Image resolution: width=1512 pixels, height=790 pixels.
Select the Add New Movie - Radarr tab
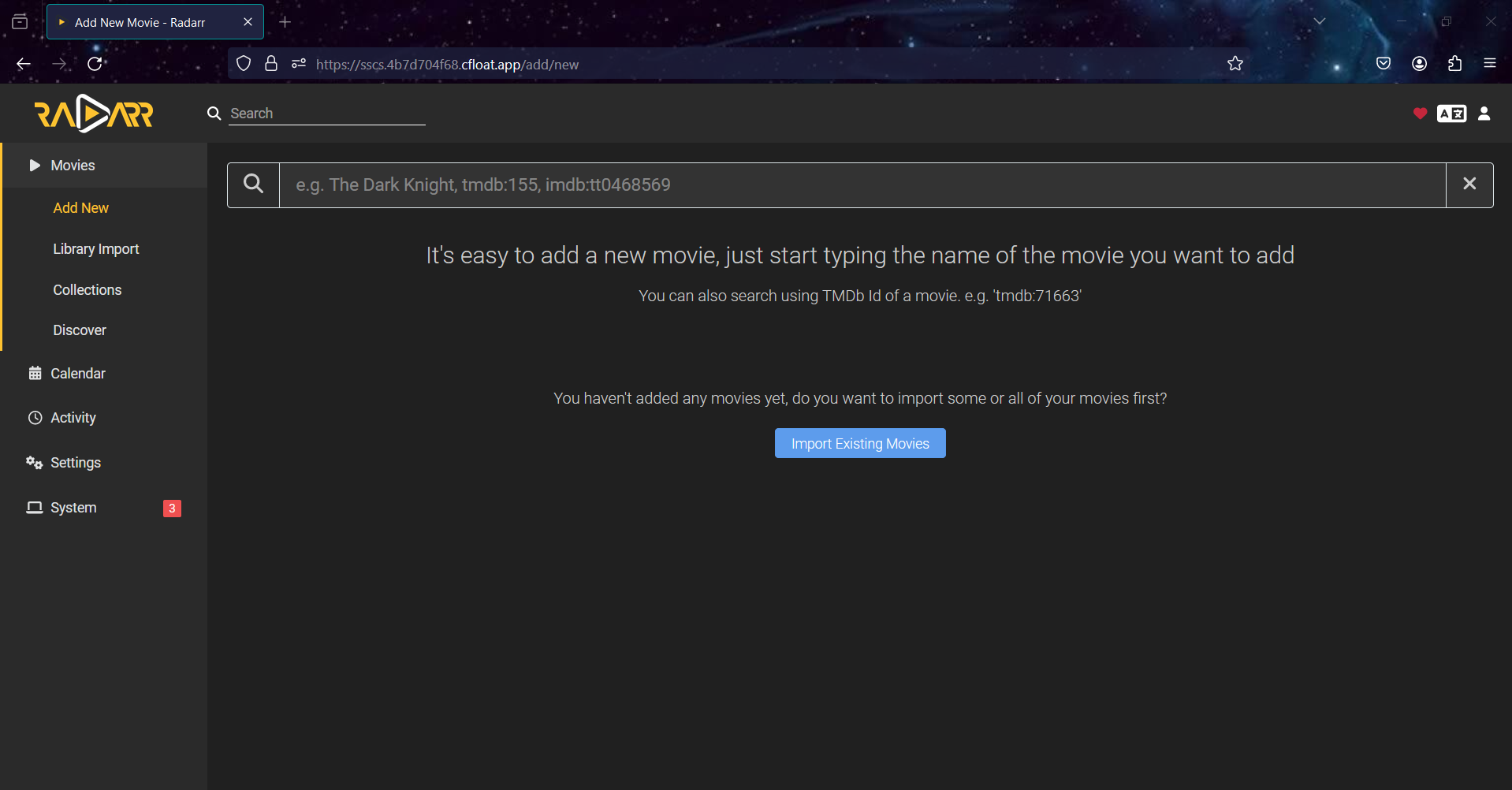tap(155, 22)
